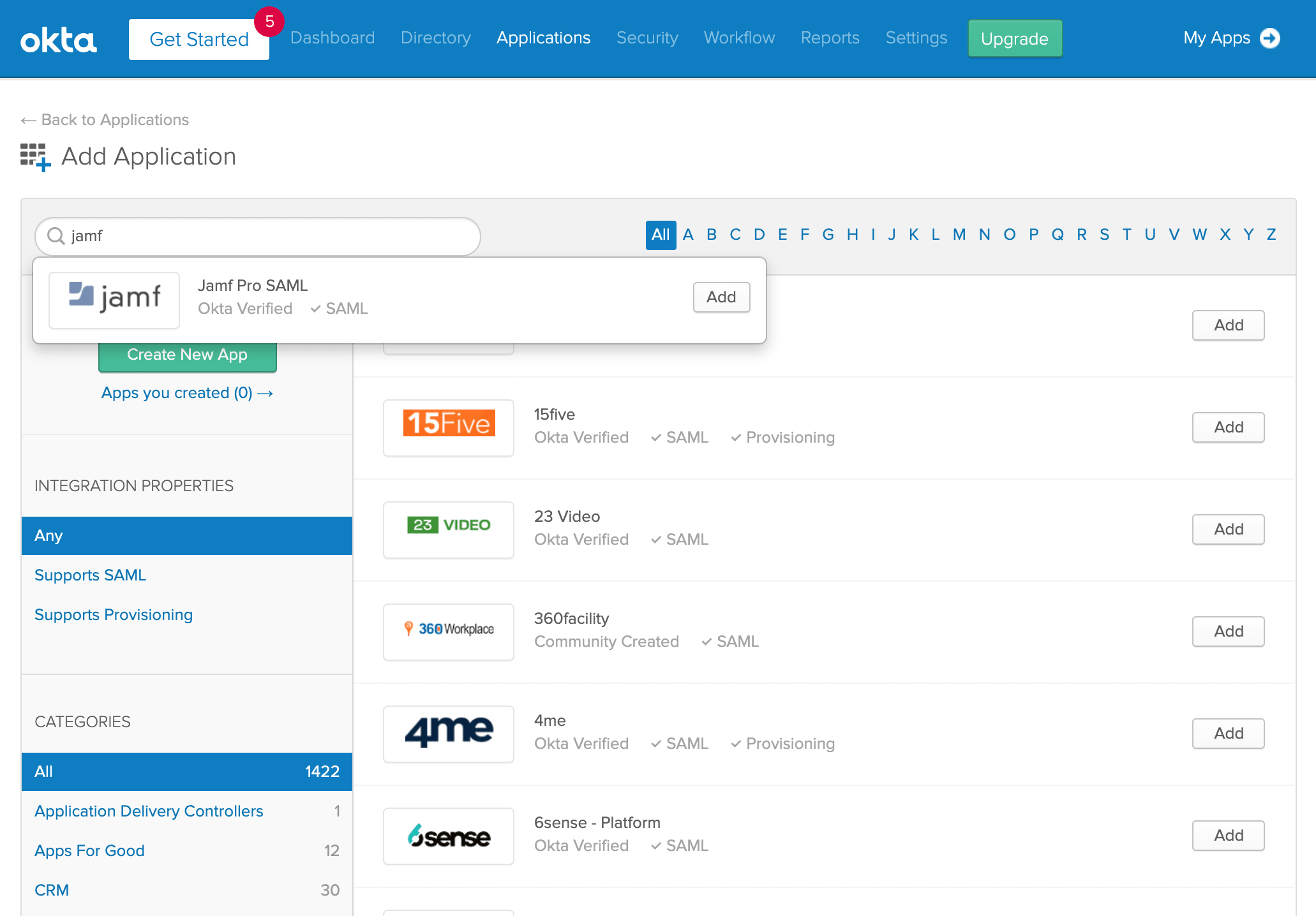Open the 360facility app title
This screenshot has width=1316, height=916.
coord(572,619)
